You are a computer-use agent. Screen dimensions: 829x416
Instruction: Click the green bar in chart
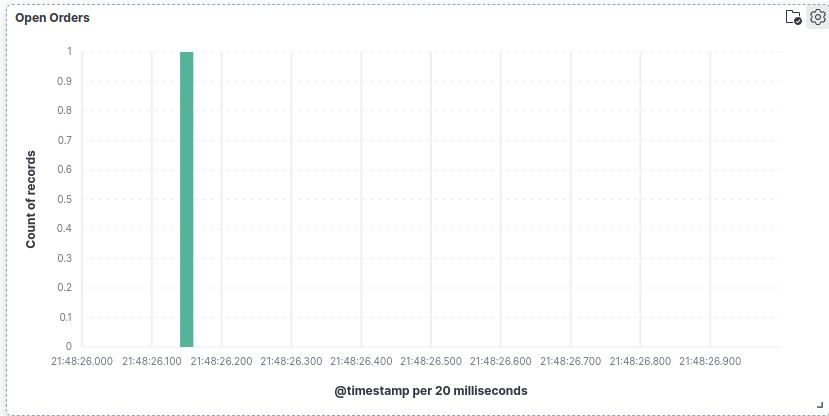186,199
